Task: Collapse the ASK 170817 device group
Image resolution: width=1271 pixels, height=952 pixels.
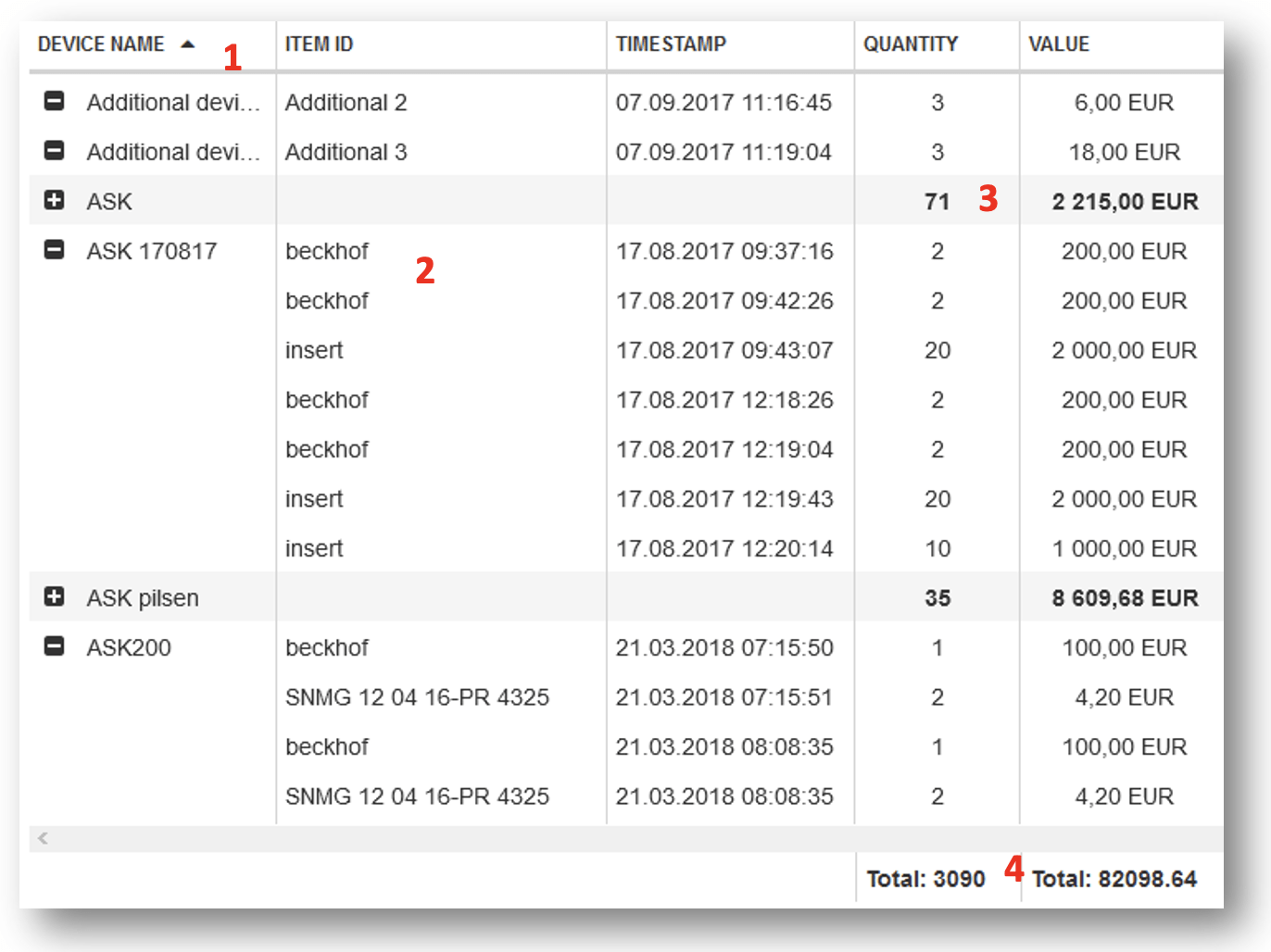Action: point(55,250)
